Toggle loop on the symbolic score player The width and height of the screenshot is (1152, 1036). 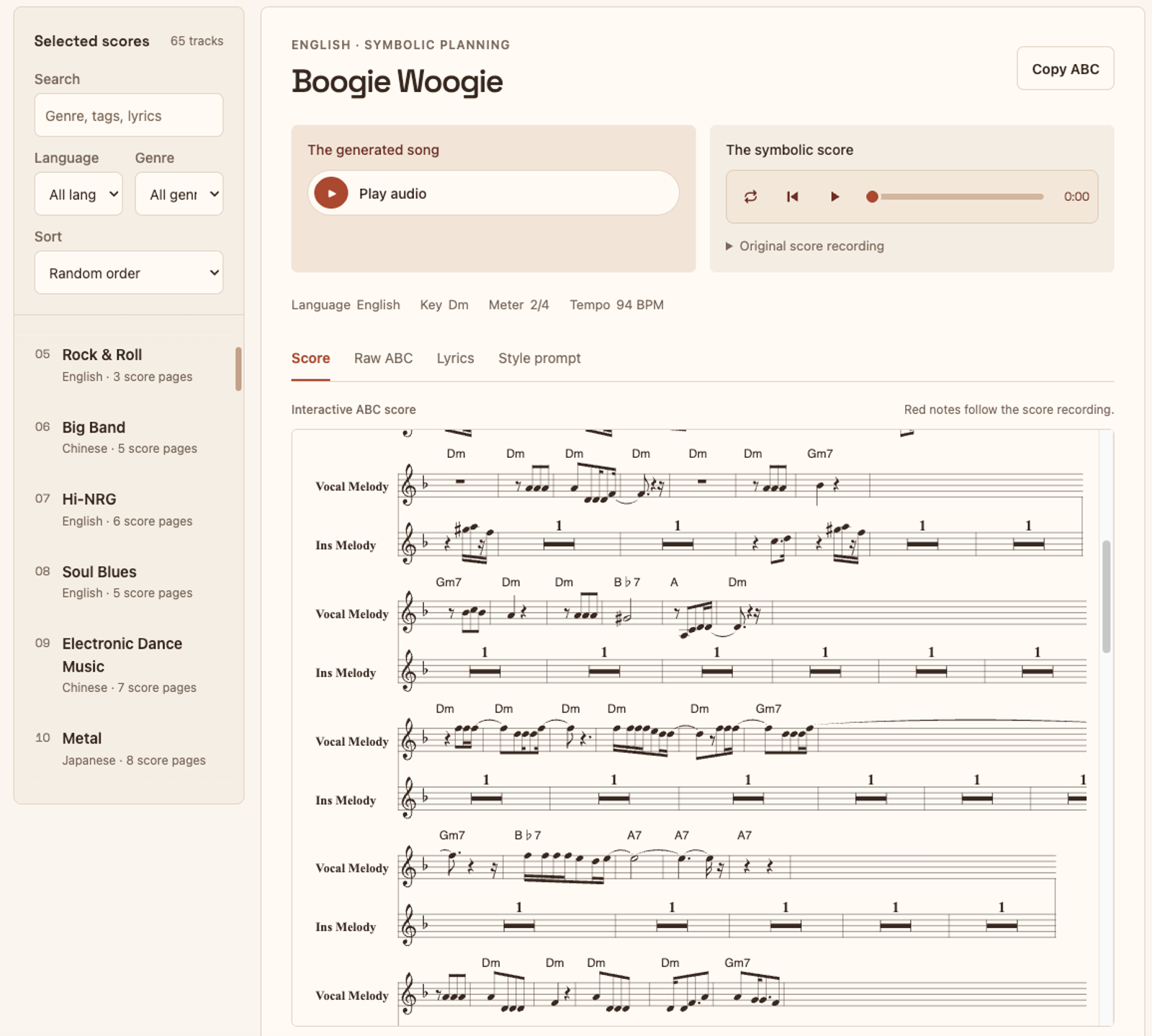[750, 197]
